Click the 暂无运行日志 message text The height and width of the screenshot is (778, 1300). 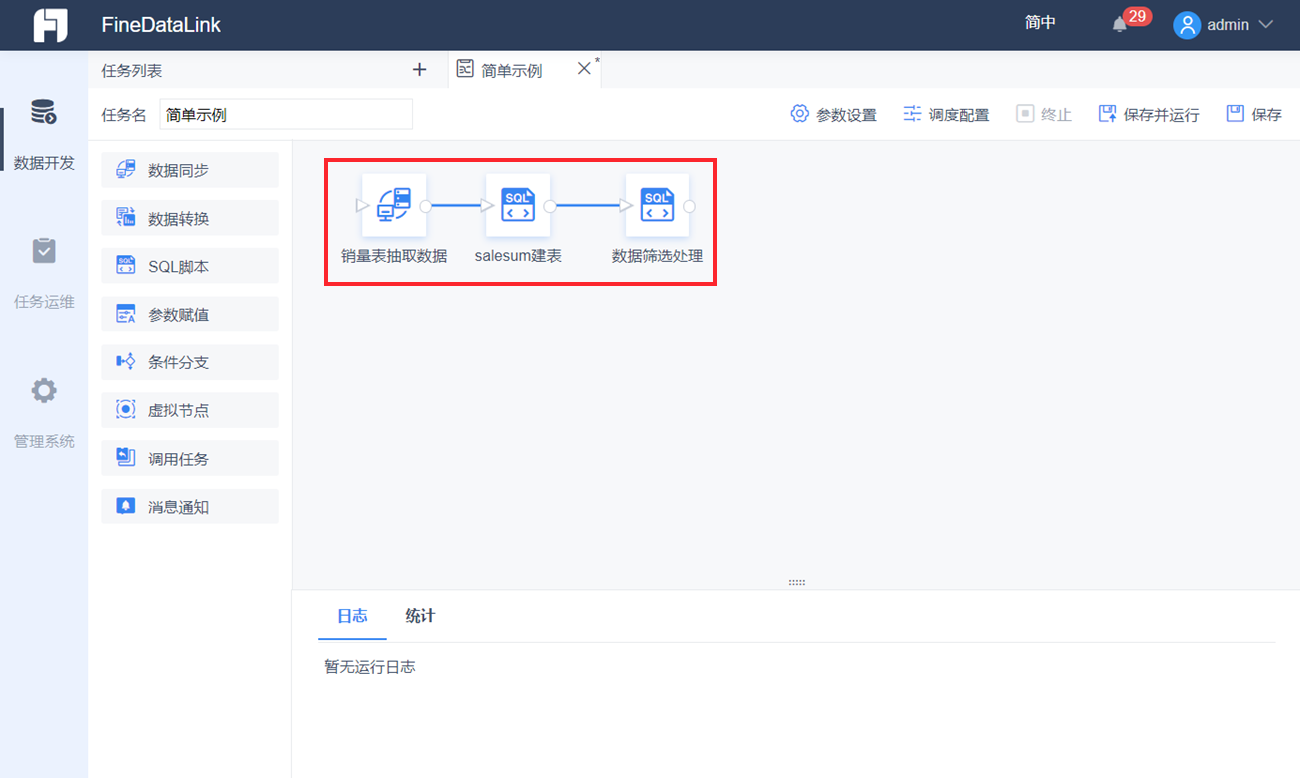pos(370,667)
